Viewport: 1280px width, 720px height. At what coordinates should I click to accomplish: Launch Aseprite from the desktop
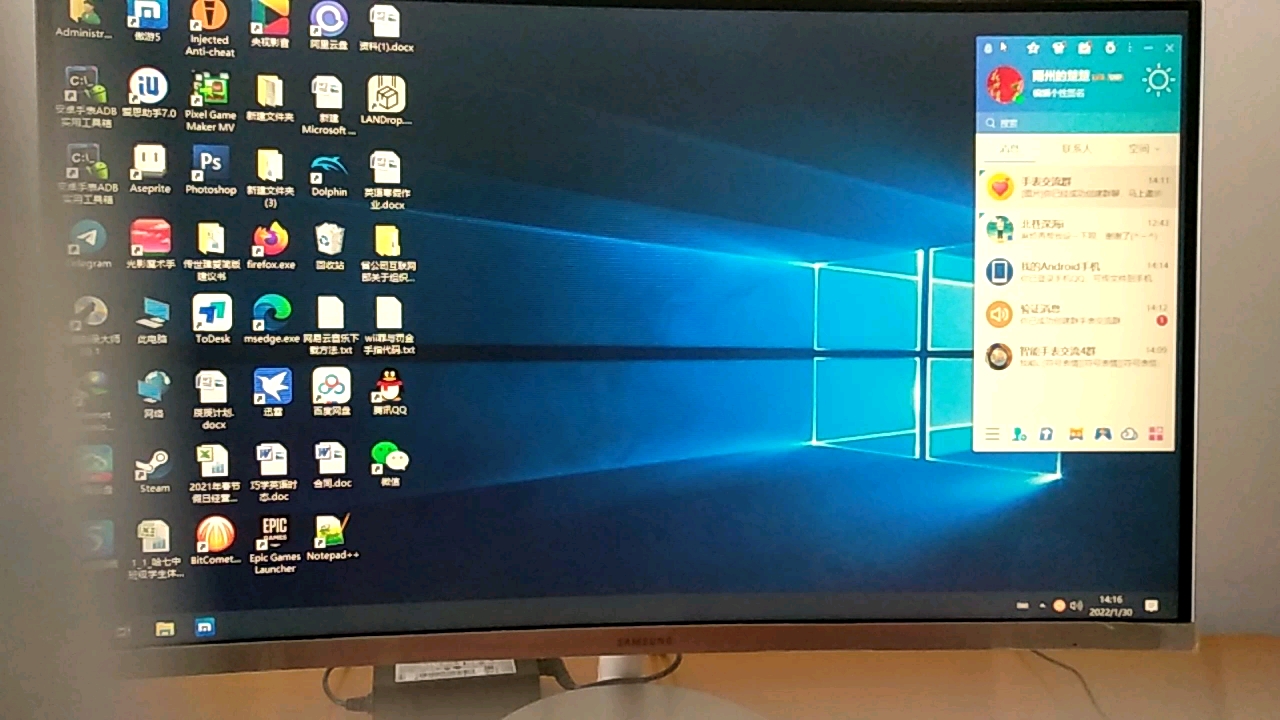coord(150,170)
